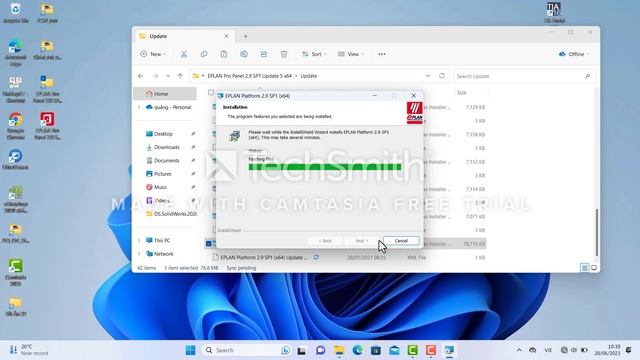Expand This PC tree node
640x360 pixels.
pos(139,240)
